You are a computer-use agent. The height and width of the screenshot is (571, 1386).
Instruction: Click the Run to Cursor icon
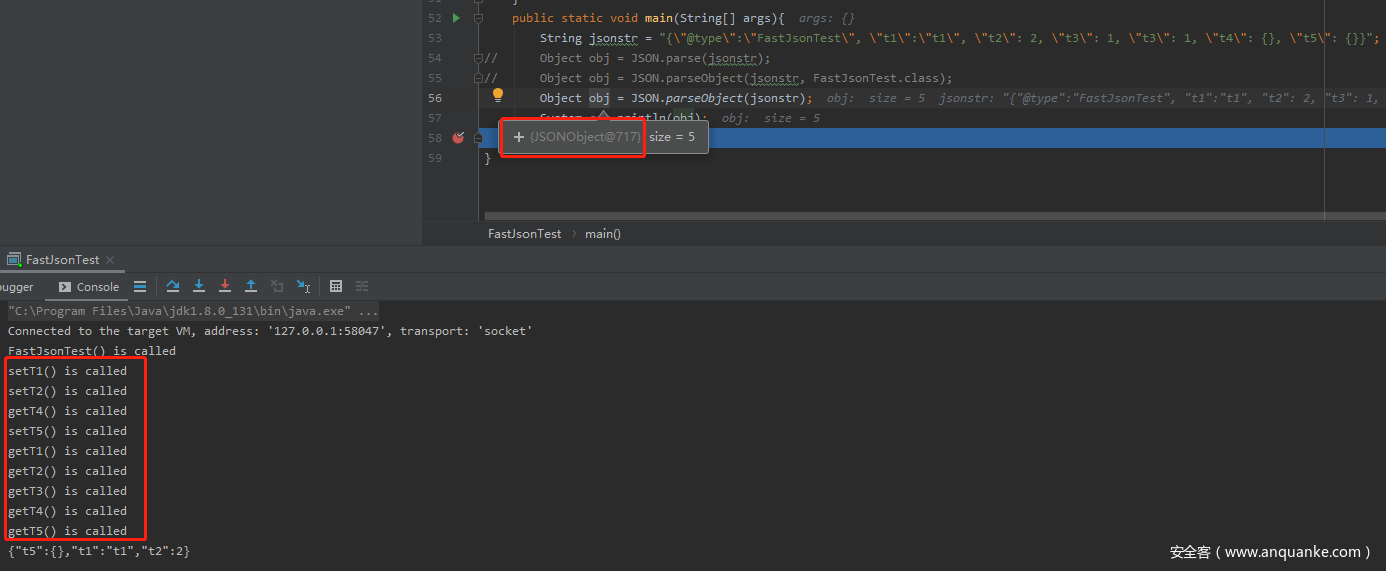(x=303, y=286)
